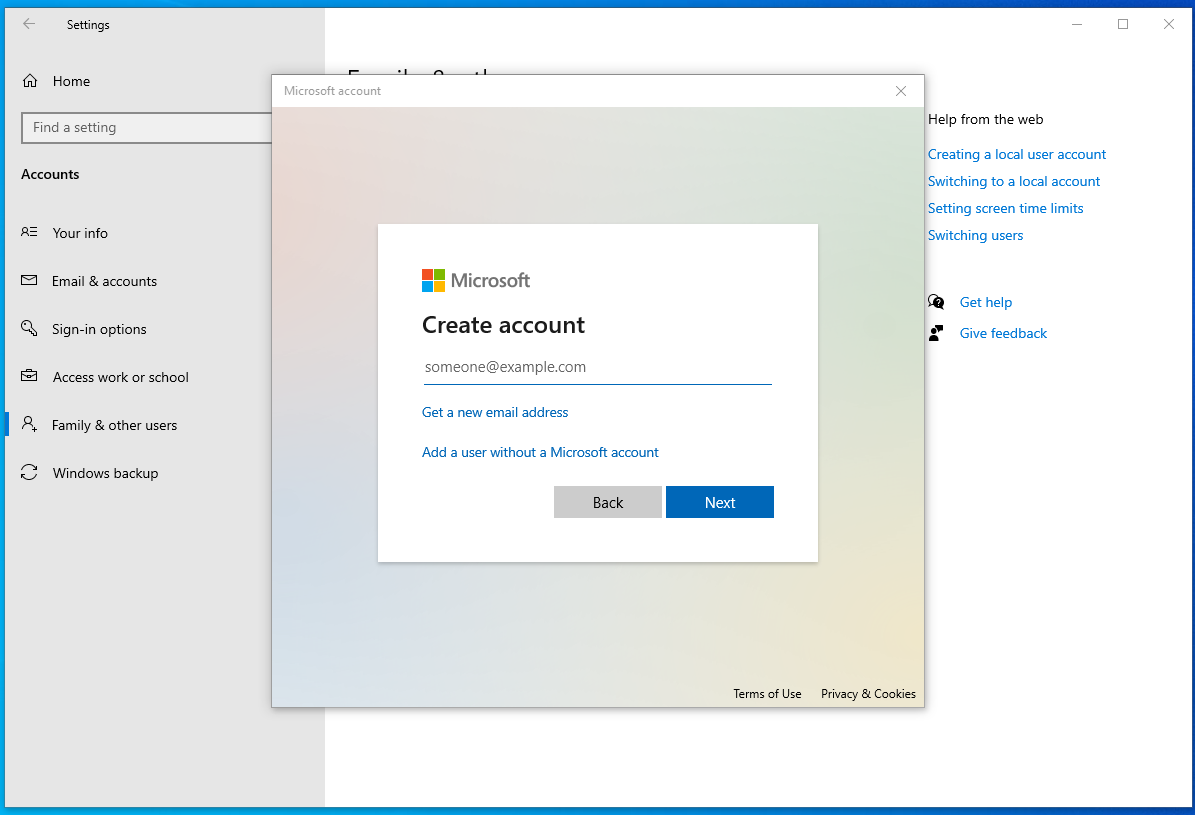This screenshot has width=1195, height=815.
Task: Click the Find a setting search box
Action: point(147,127)
